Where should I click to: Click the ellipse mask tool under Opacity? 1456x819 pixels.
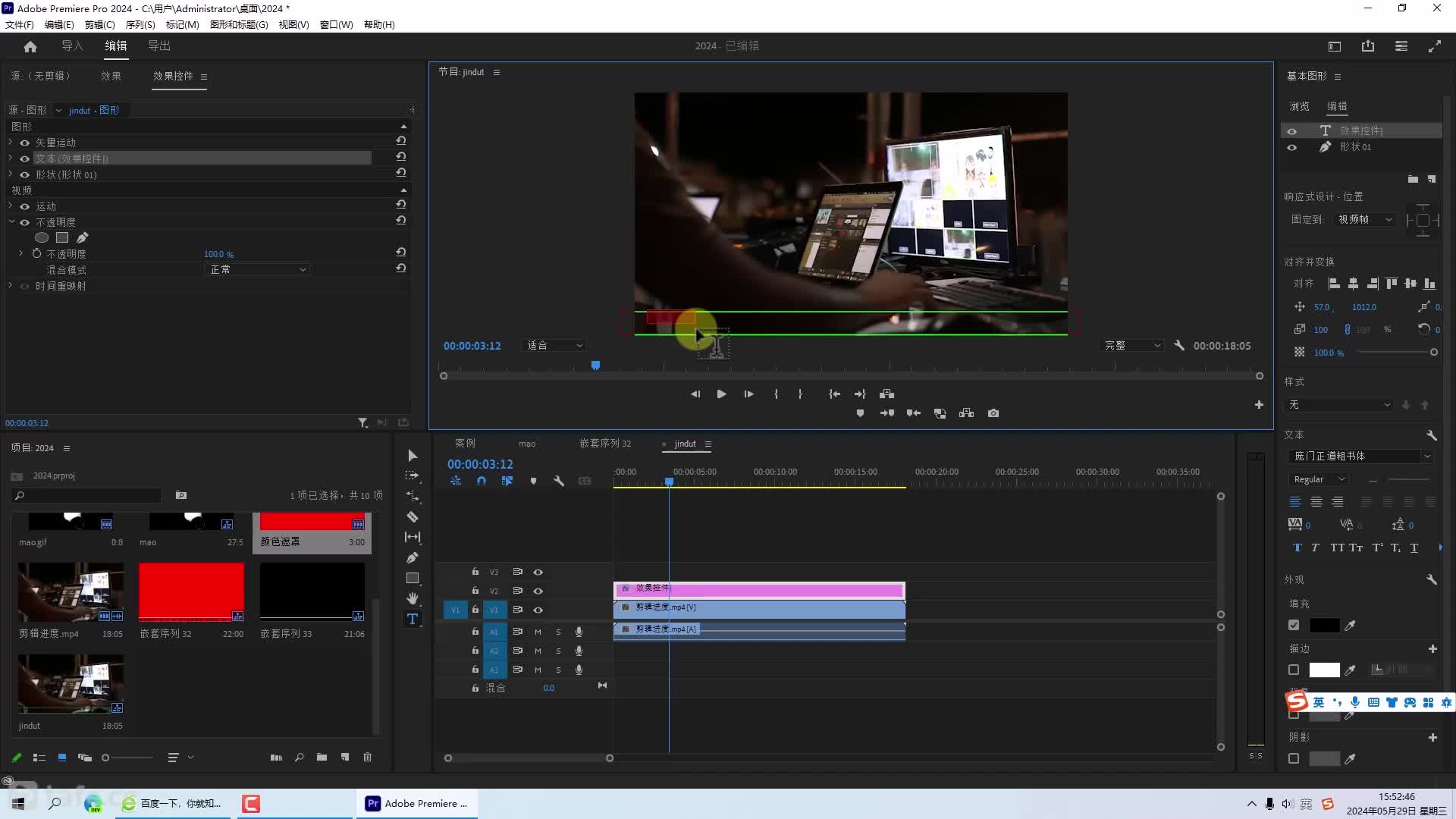[42, 237]
